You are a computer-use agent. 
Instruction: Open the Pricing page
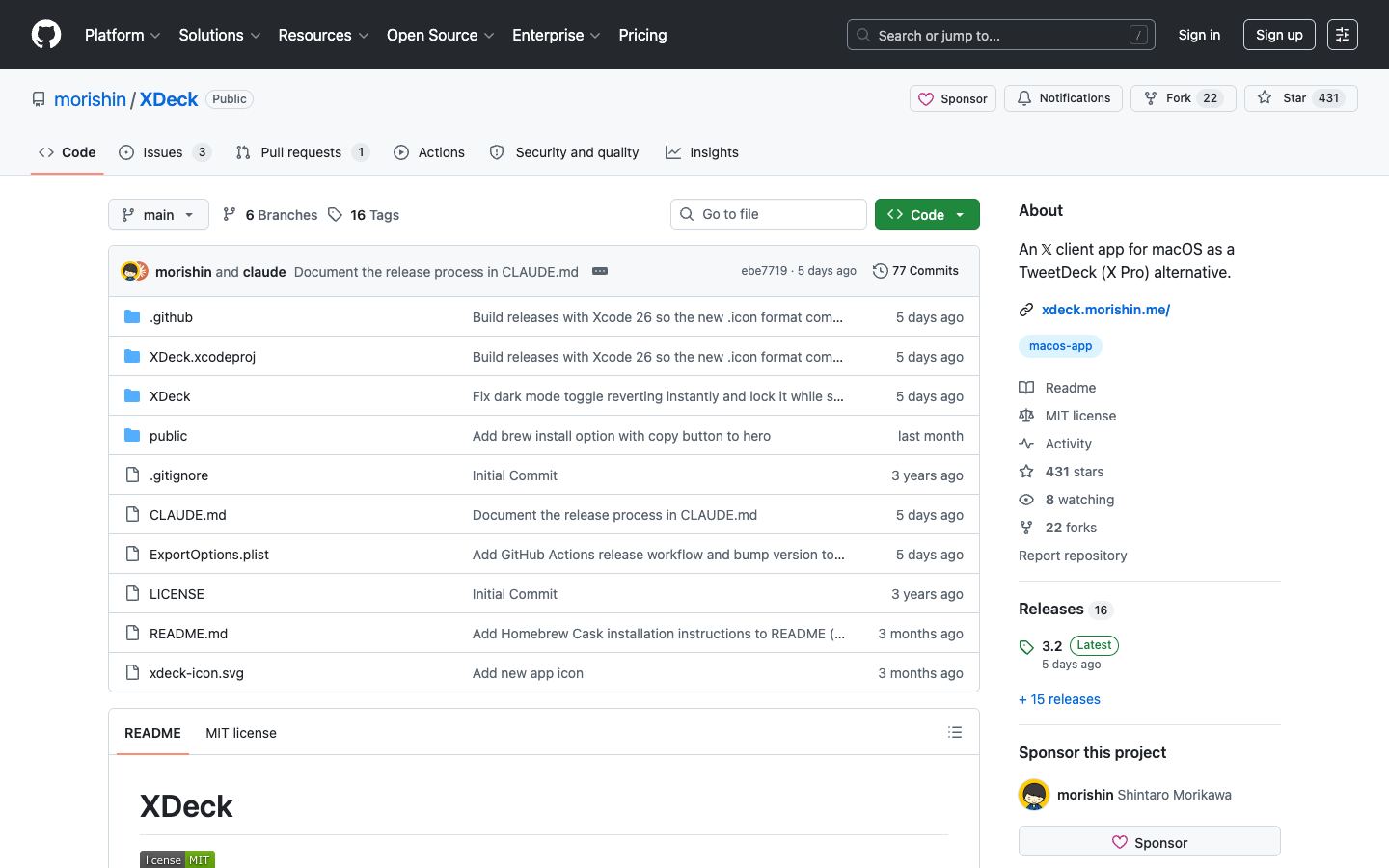point(642,35)
